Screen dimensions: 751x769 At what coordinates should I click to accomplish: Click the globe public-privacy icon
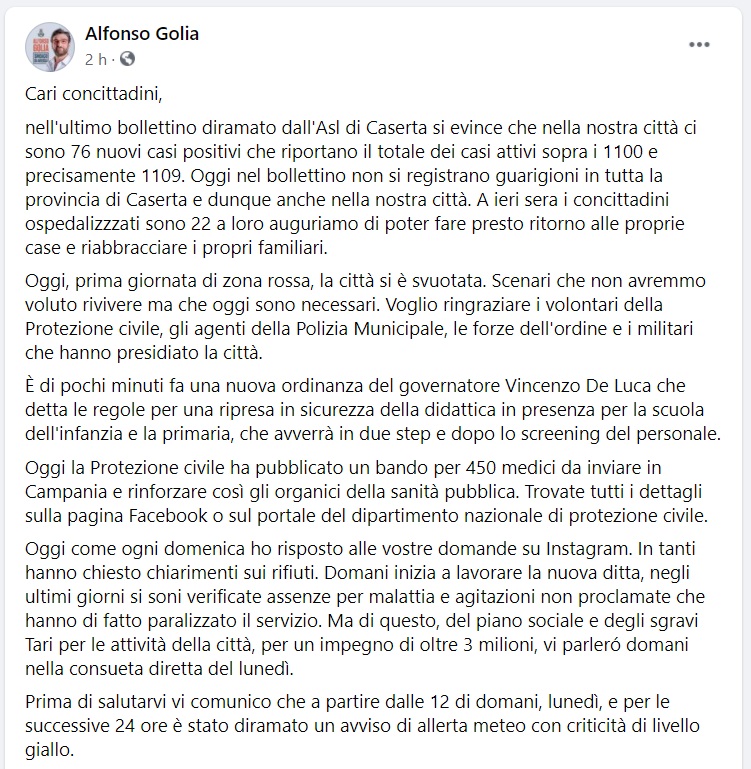point(127,59)
